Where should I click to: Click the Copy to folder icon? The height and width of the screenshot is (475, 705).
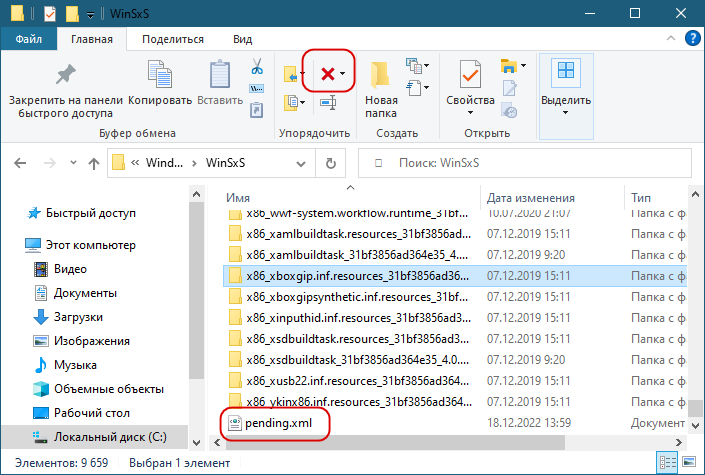(291, 103)
